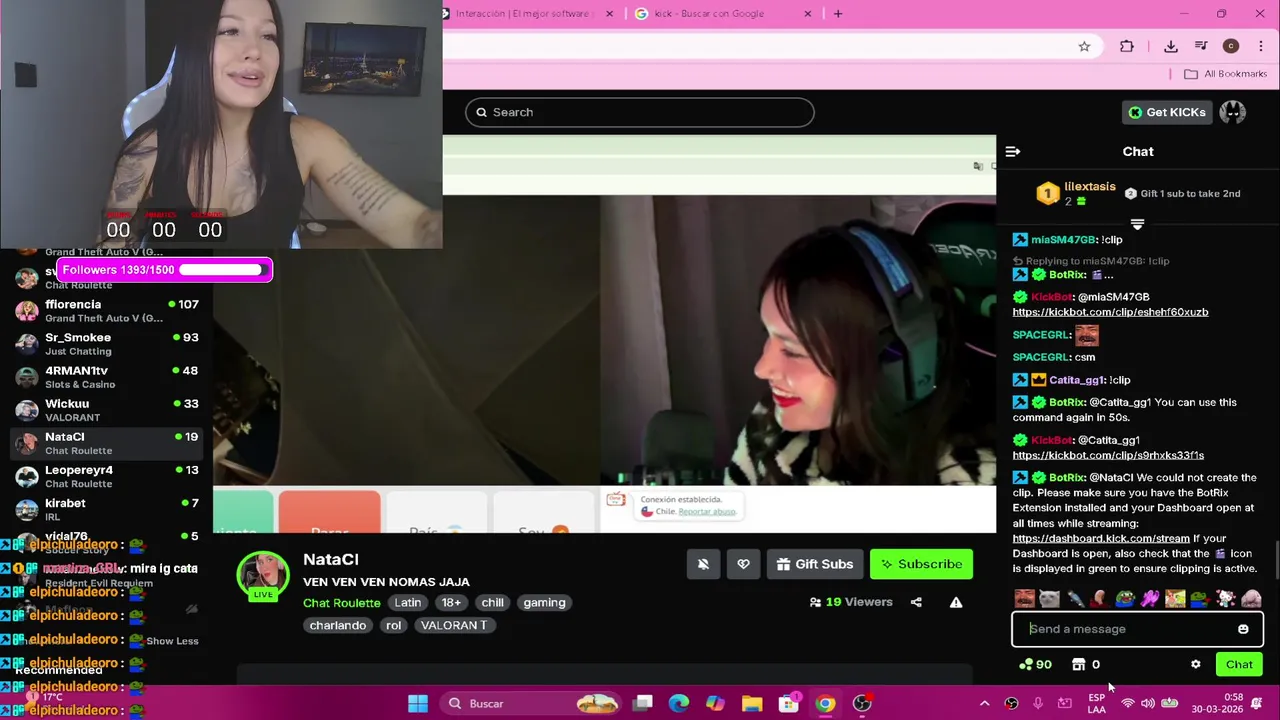Click the Gift Subs button
Viewport: 1280px width, 720px height.
pyautogui.click(x=814, y=564)
